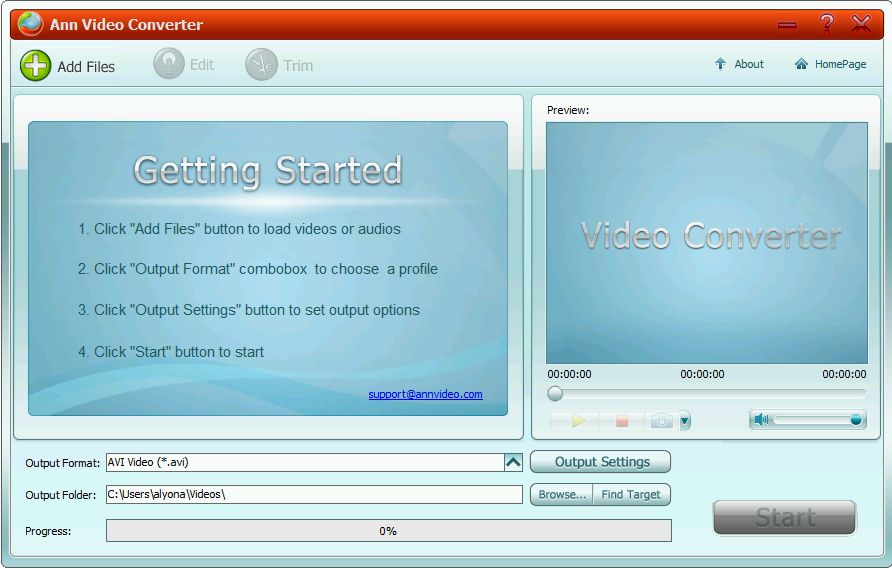Click the Trim scissors icon

click(x=261, y=65)
